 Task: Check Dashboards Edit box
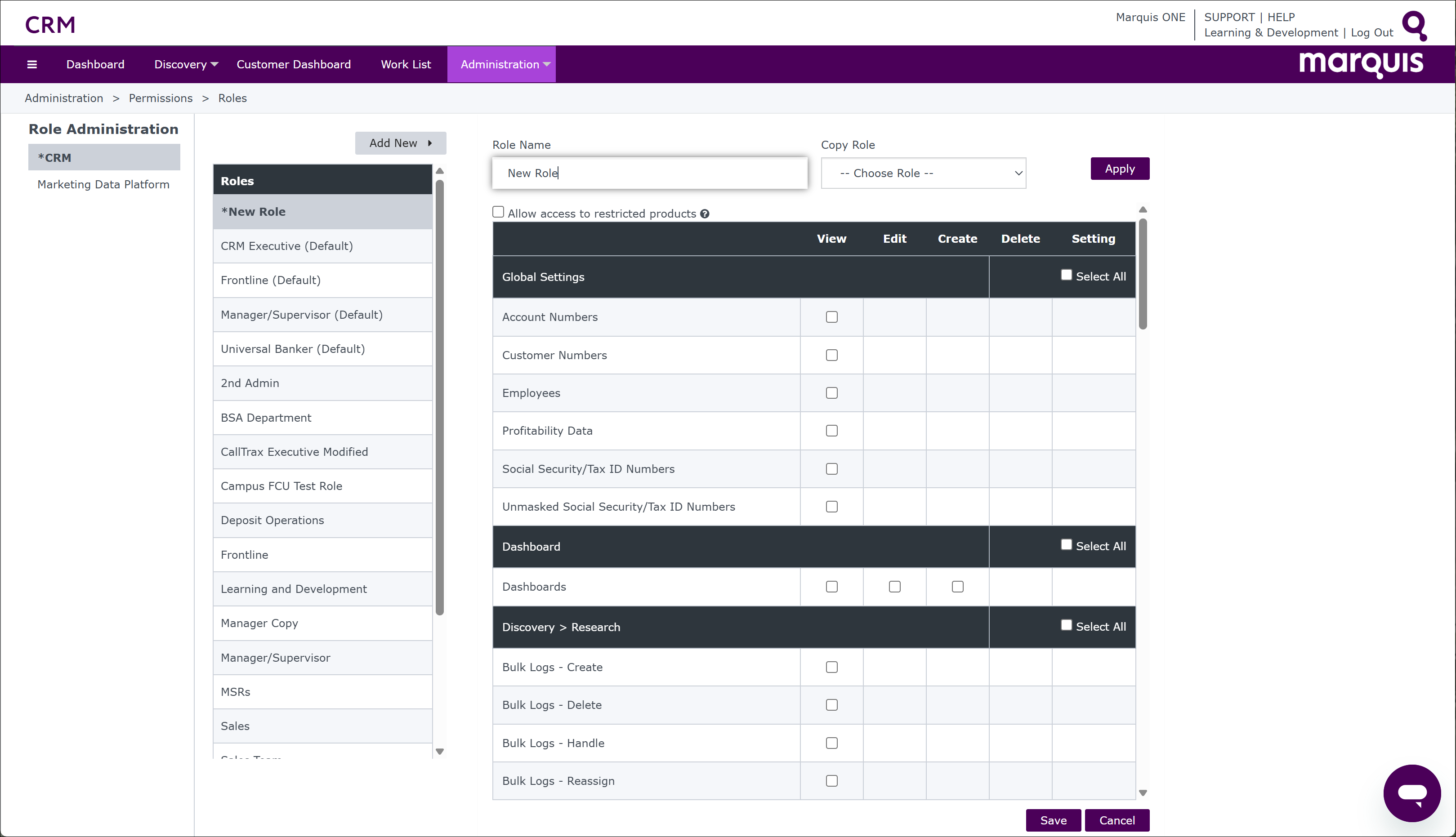[895, 586]
